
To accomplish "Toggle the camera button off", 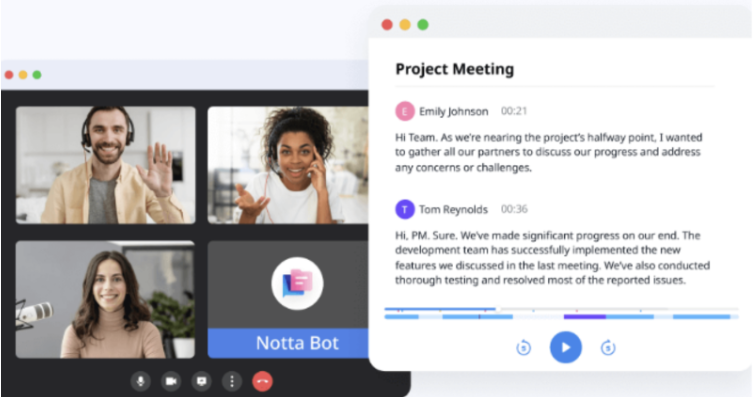I will pyautogui.click(x=171, y=382).
